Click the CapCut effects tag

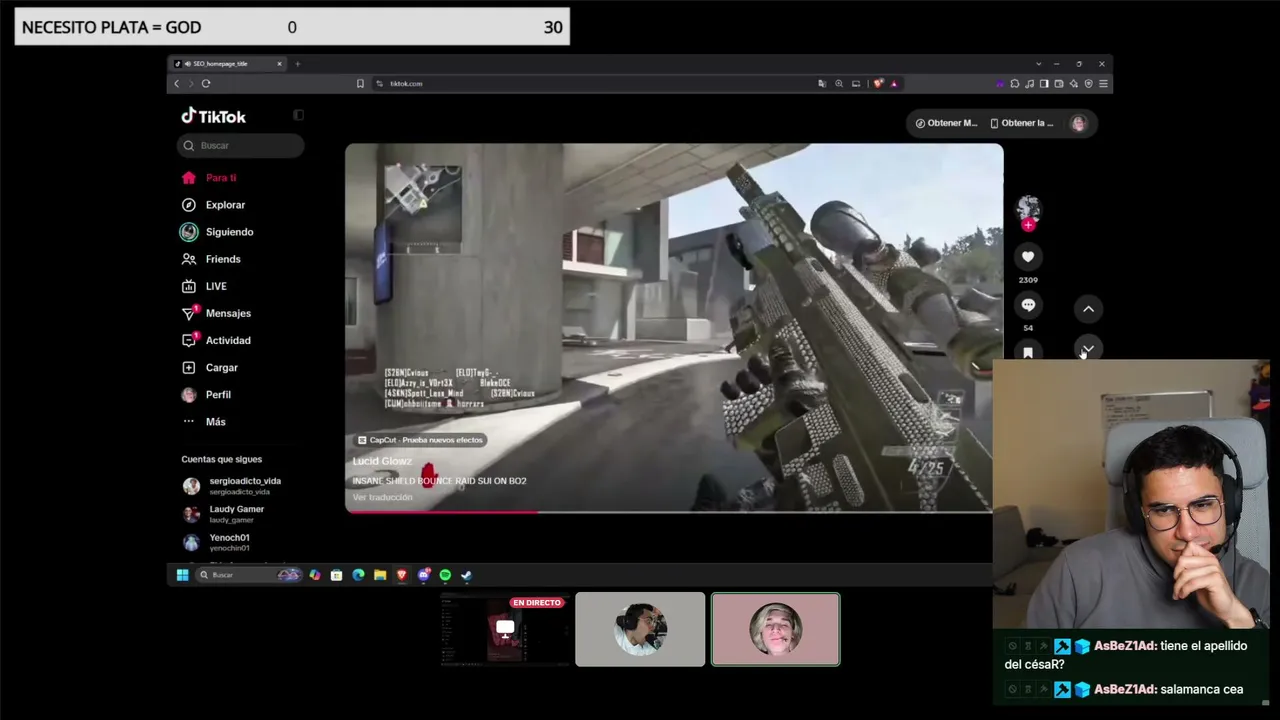[420, 440]
